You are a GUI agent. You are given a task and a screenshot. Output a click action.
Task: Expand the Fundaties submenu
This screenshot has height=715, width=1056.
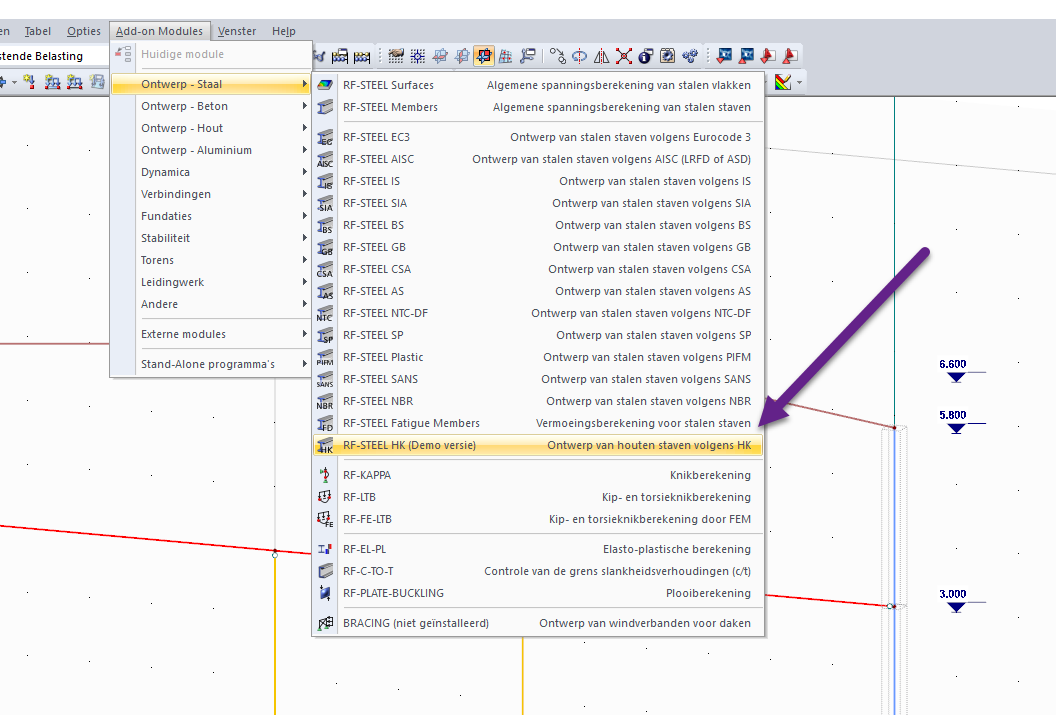211,216
